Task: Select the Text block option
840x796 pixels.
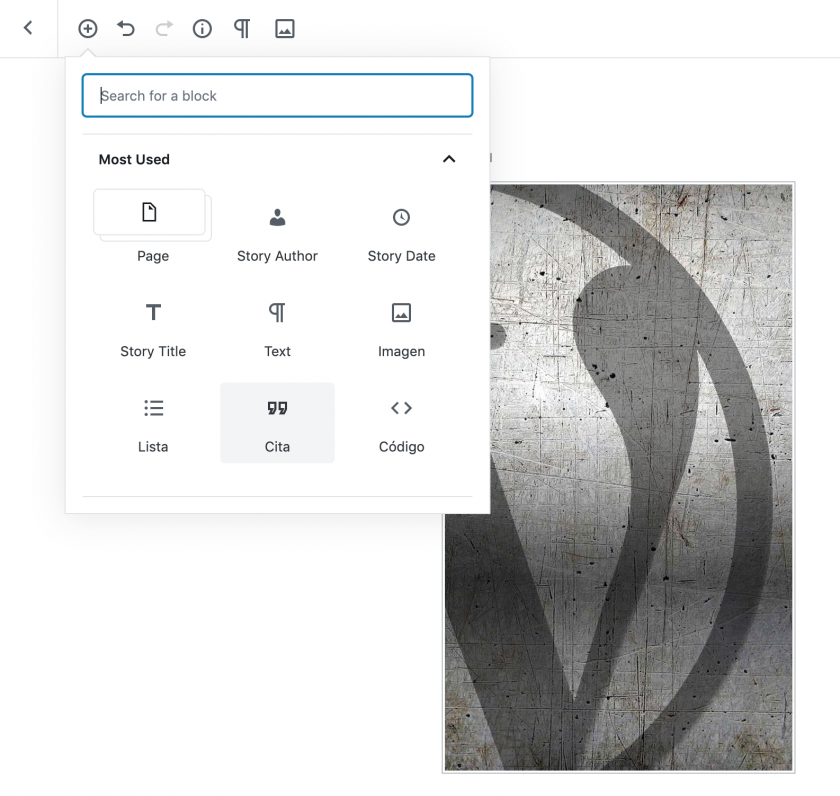Action: pyautogui.click(x=277, y=328)
